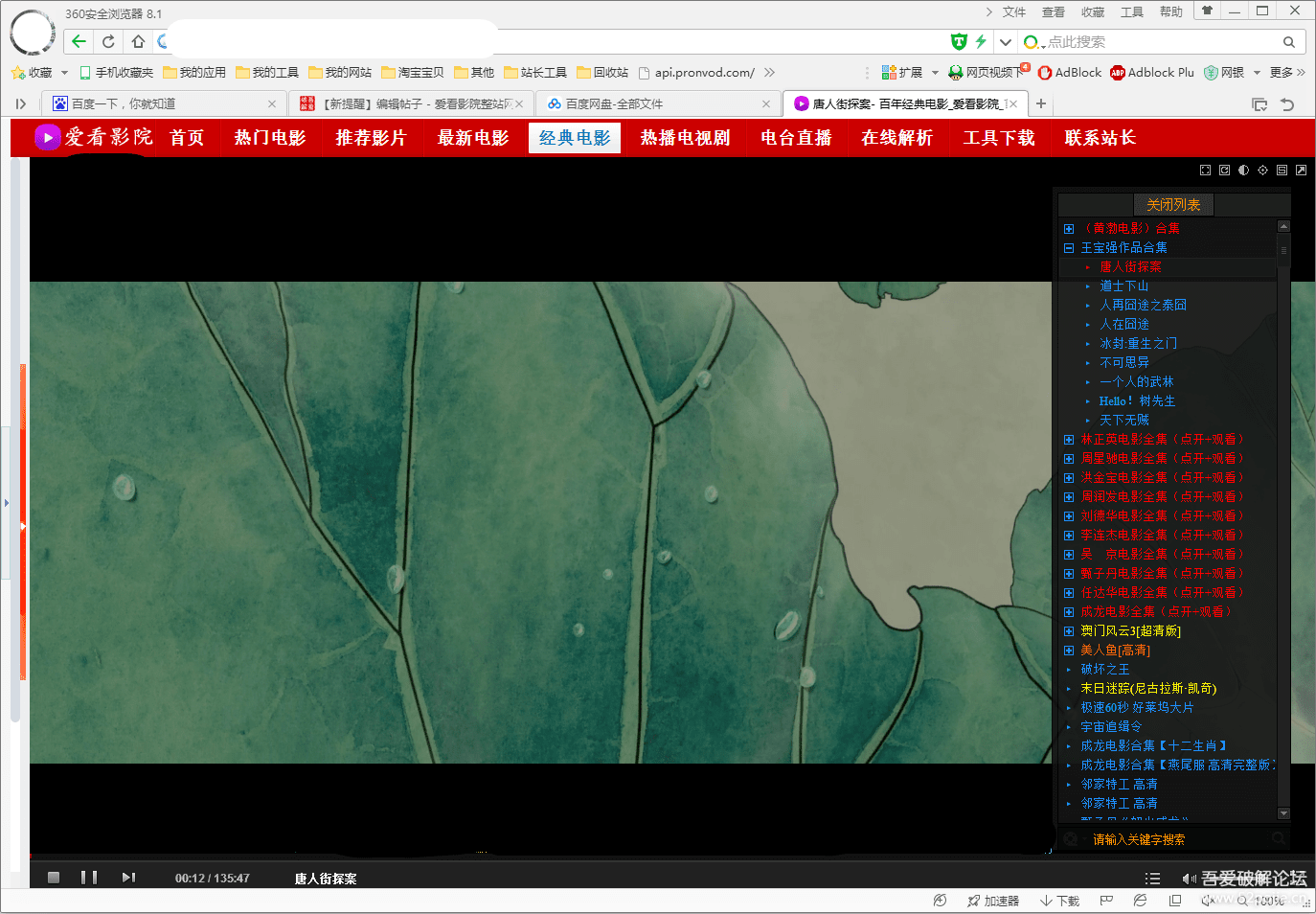This screenshot has width=1316, height=914.
Task: Click the subtitle panel icon at player top
Action: click(x=1282, y=170)
